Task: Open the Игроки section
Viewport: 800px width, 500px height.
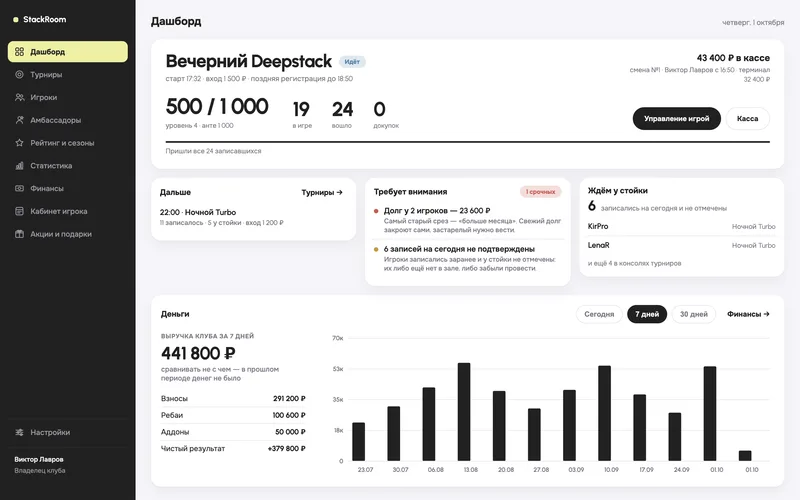Action: [x=68, y=97]
